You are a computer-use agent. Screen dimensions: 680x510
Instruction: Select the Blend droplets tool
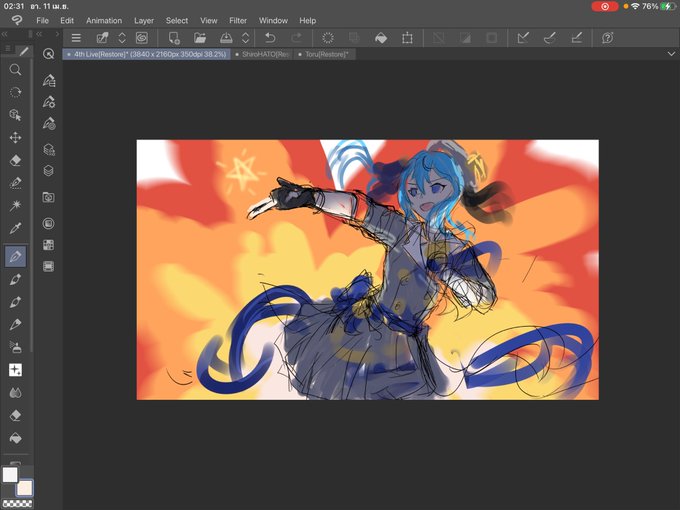point(15,393)
